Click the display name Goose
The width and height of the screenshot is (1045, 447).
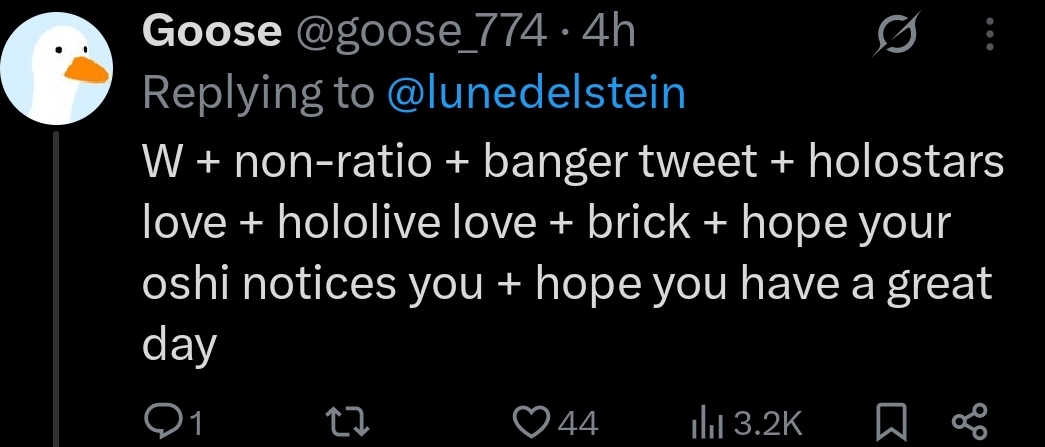212,35
